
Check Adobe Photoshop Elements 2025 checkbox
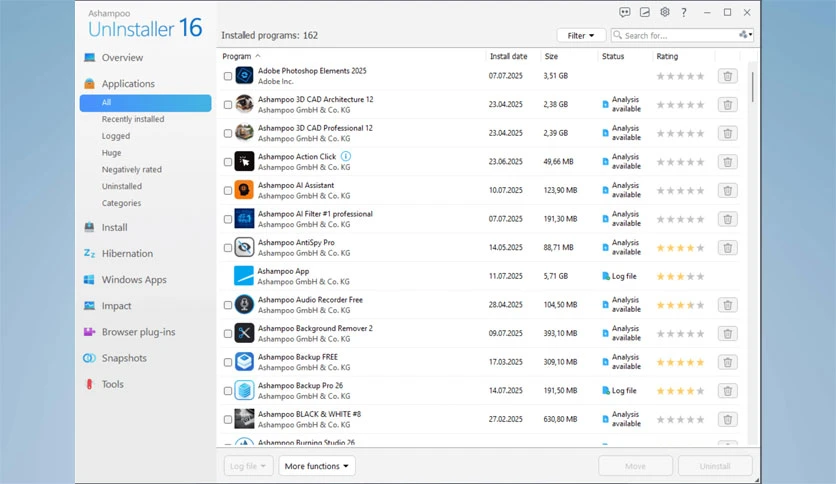click(x=228, y=76)
